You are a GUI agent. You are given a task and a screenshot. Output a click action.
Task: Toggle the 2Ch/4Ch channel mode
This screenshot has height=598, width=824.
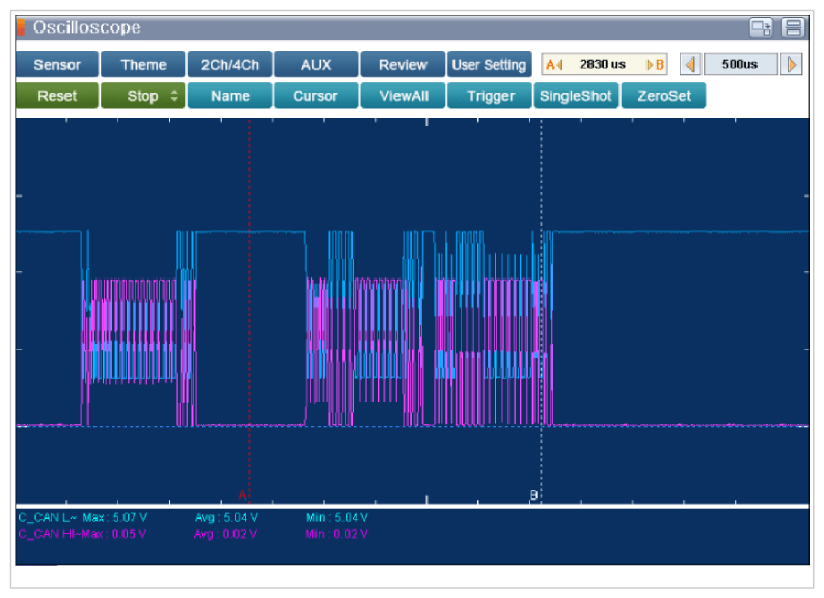tap(229, 65)
